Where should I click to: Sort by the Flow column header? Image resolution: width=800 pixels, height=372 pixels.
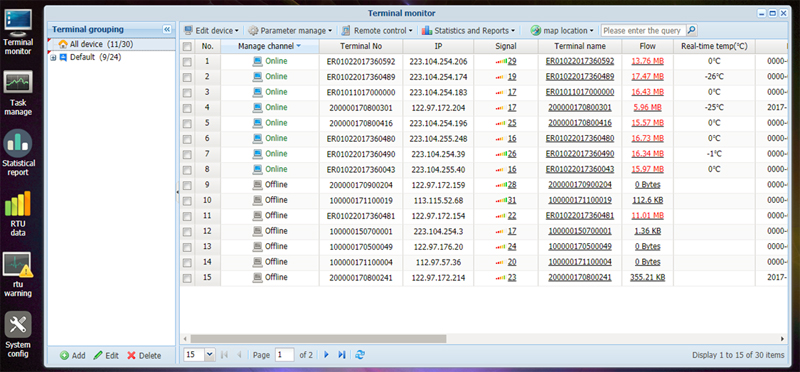coord(647,46)
